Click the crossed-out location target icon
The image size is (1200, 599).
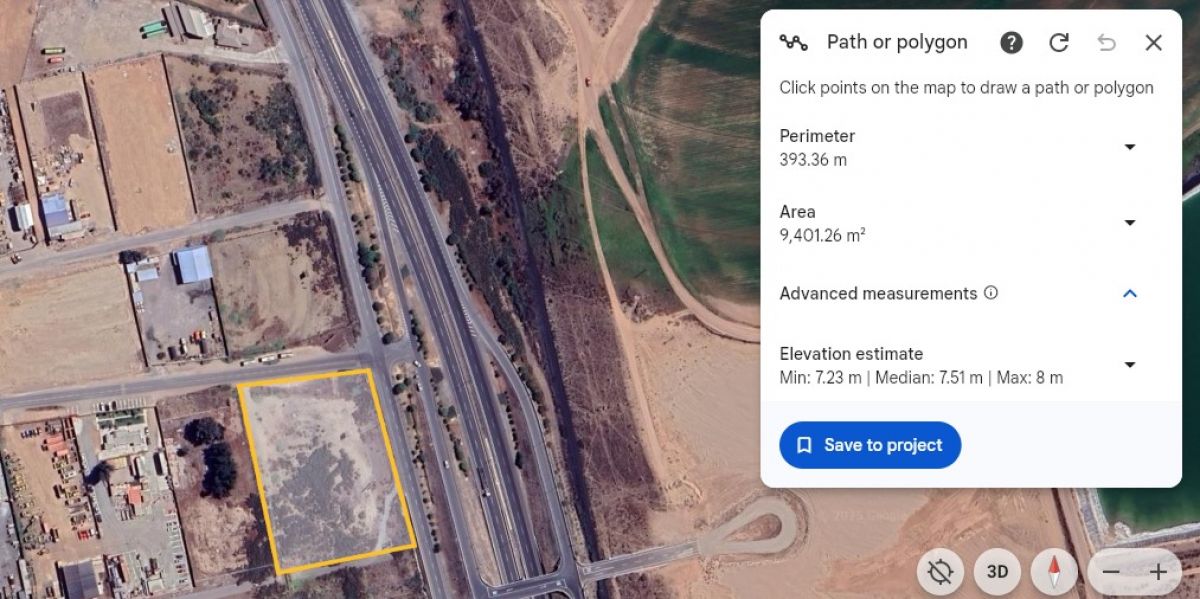(x=940, y=572)
